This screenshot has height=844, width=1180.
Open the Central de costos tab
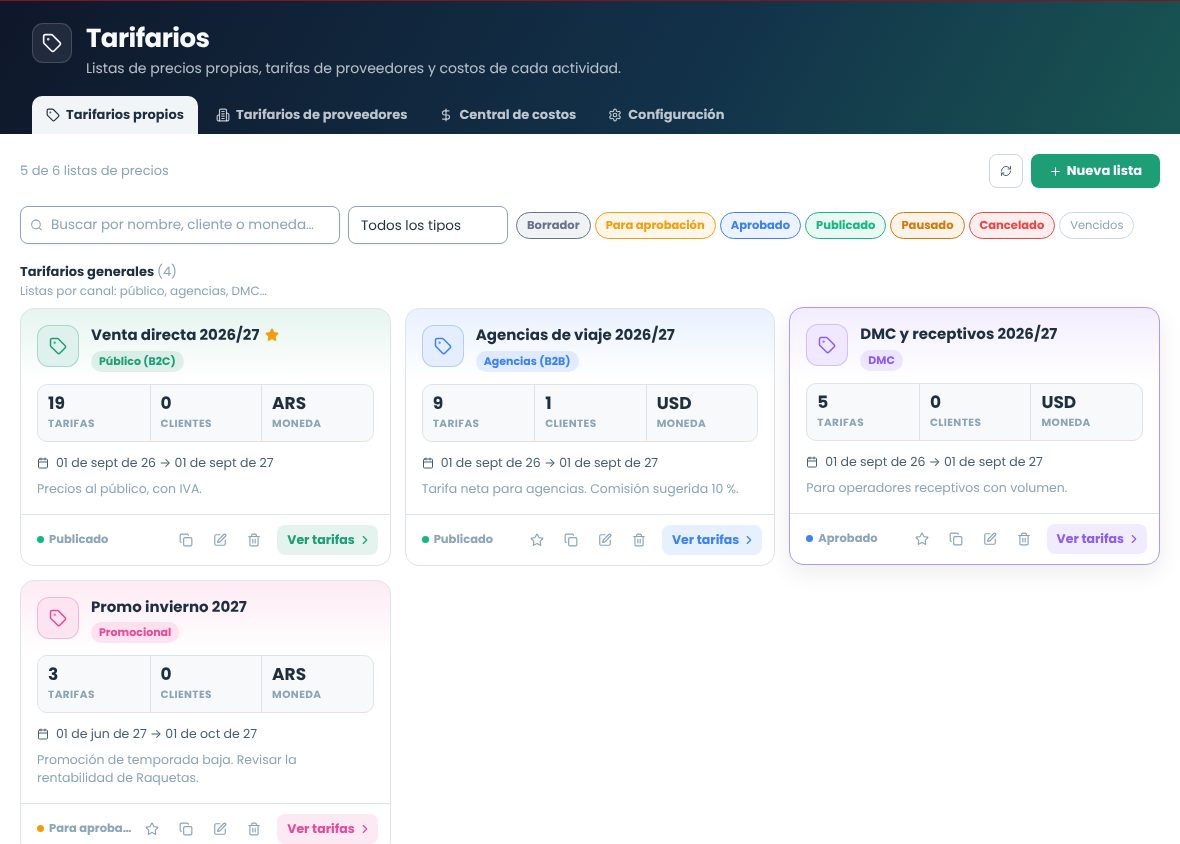[x=508, y=114]
